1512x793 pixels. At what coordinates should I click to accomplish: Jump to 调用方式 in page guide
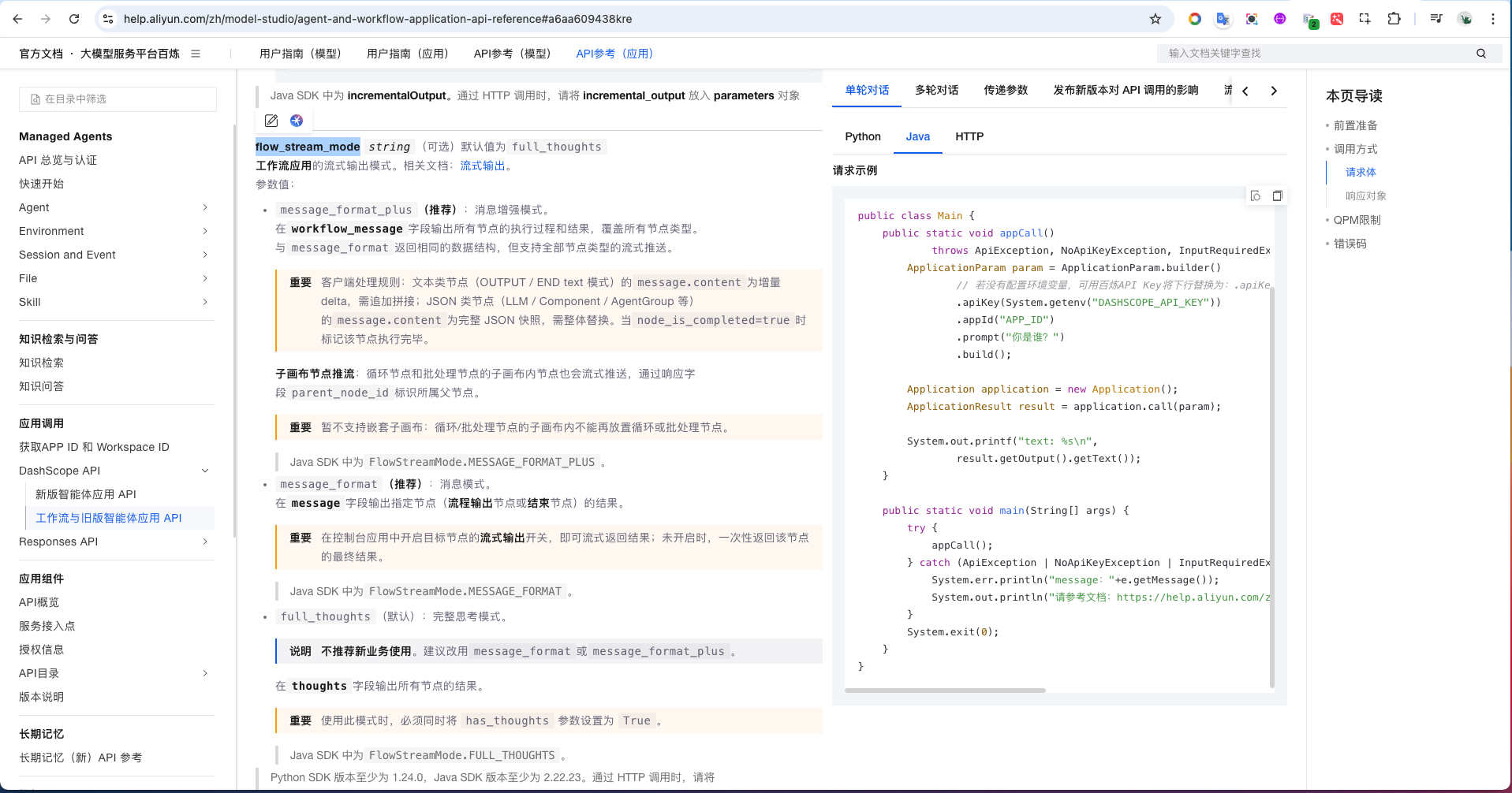1356,149
